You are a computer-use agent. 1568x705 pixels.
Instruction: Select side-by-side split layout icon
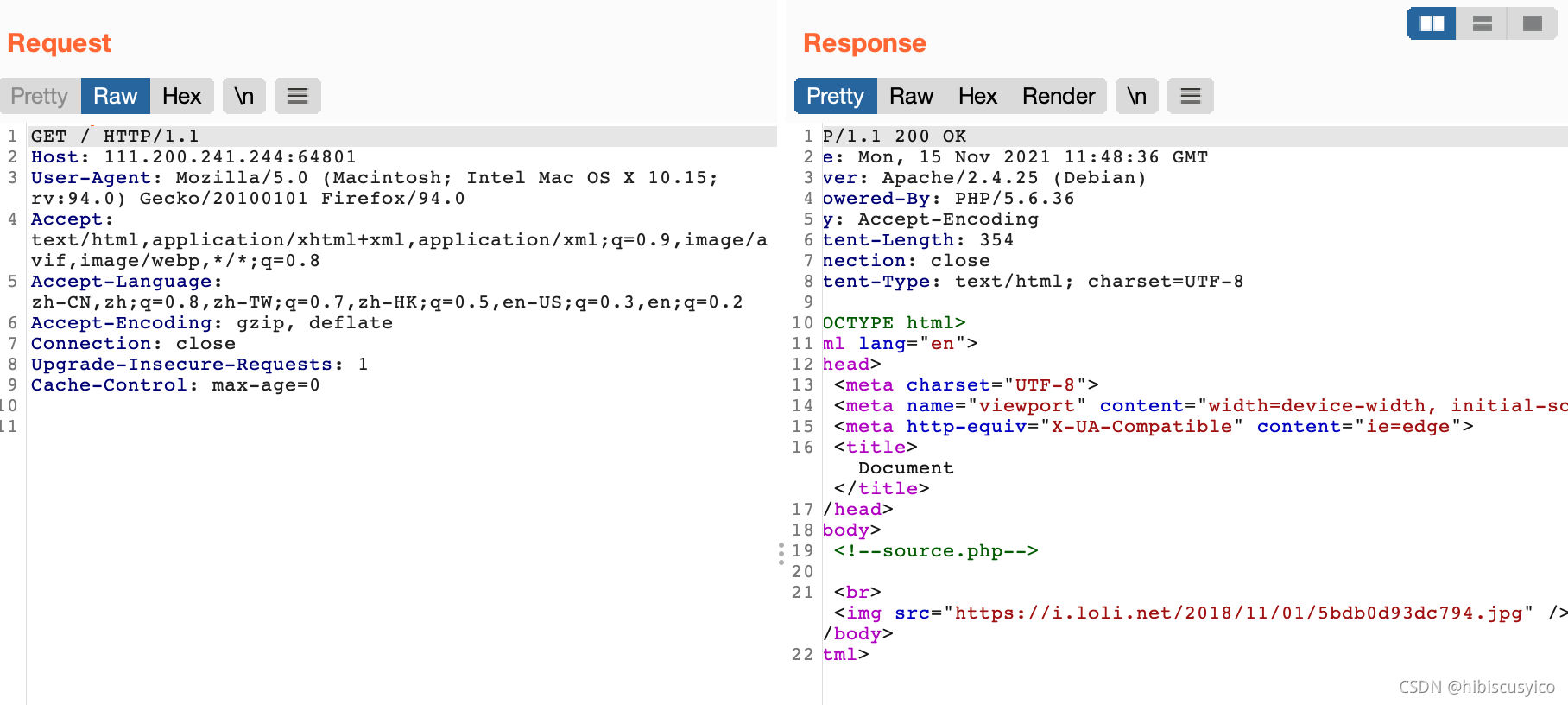[x=1432, y=23]
